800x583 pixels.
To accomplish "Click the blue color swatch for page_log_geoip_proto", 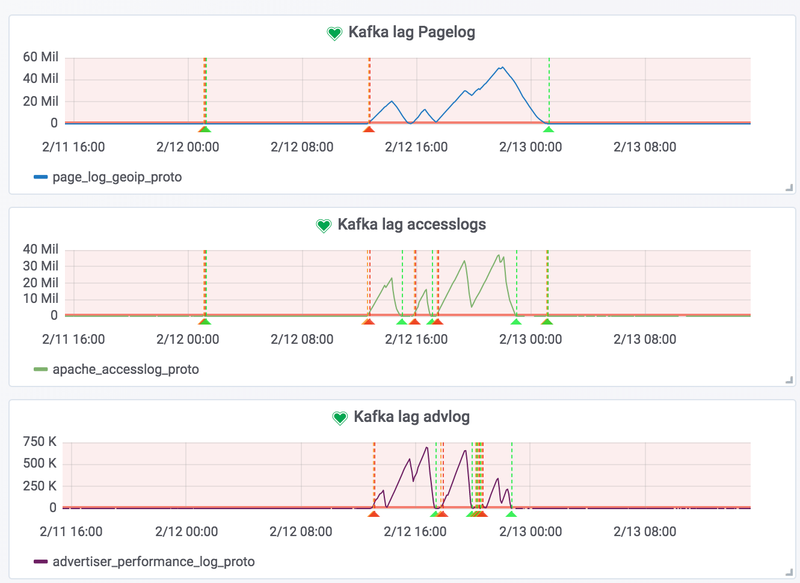I will point(40,177).
